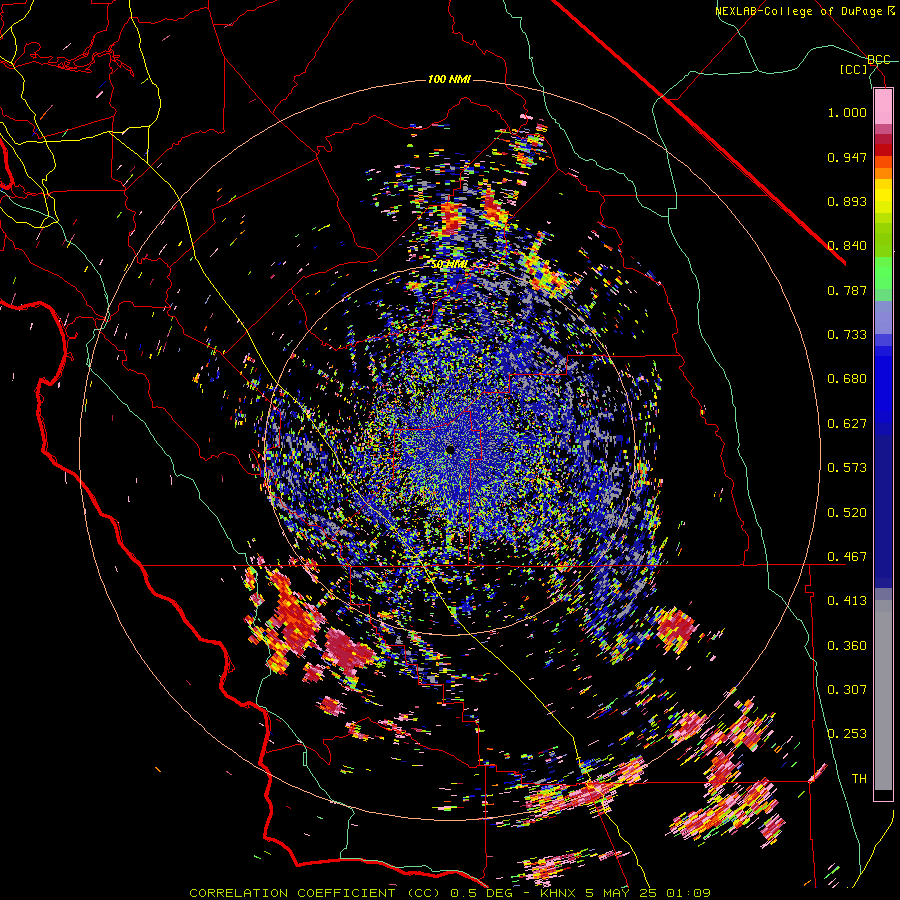Click the BCC label above the color scale
The image size is (900, 900).
pyautogui.click(x=878, y=60)
